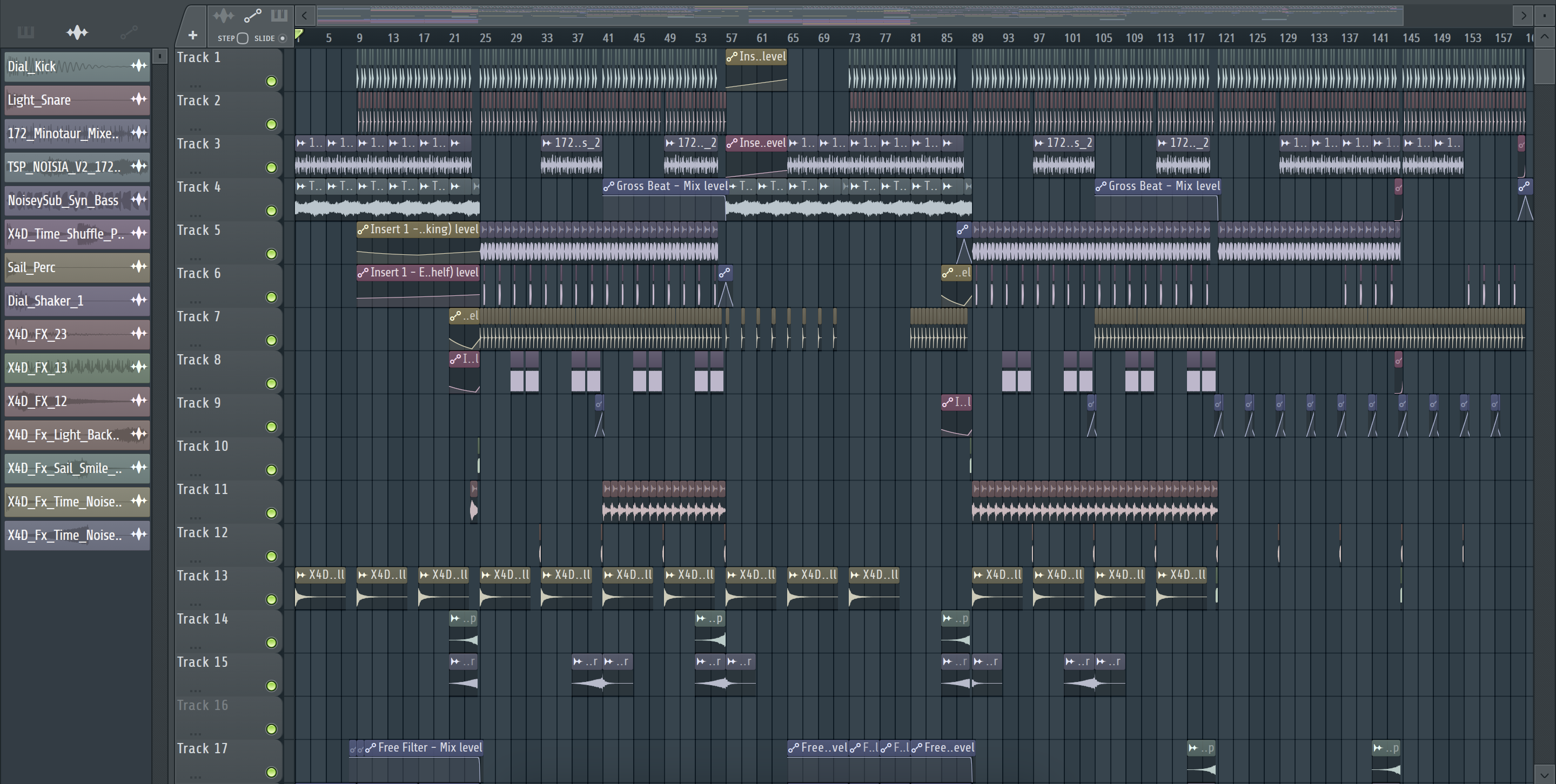Select the audio clip filter icon in picker header

(77, 32)
